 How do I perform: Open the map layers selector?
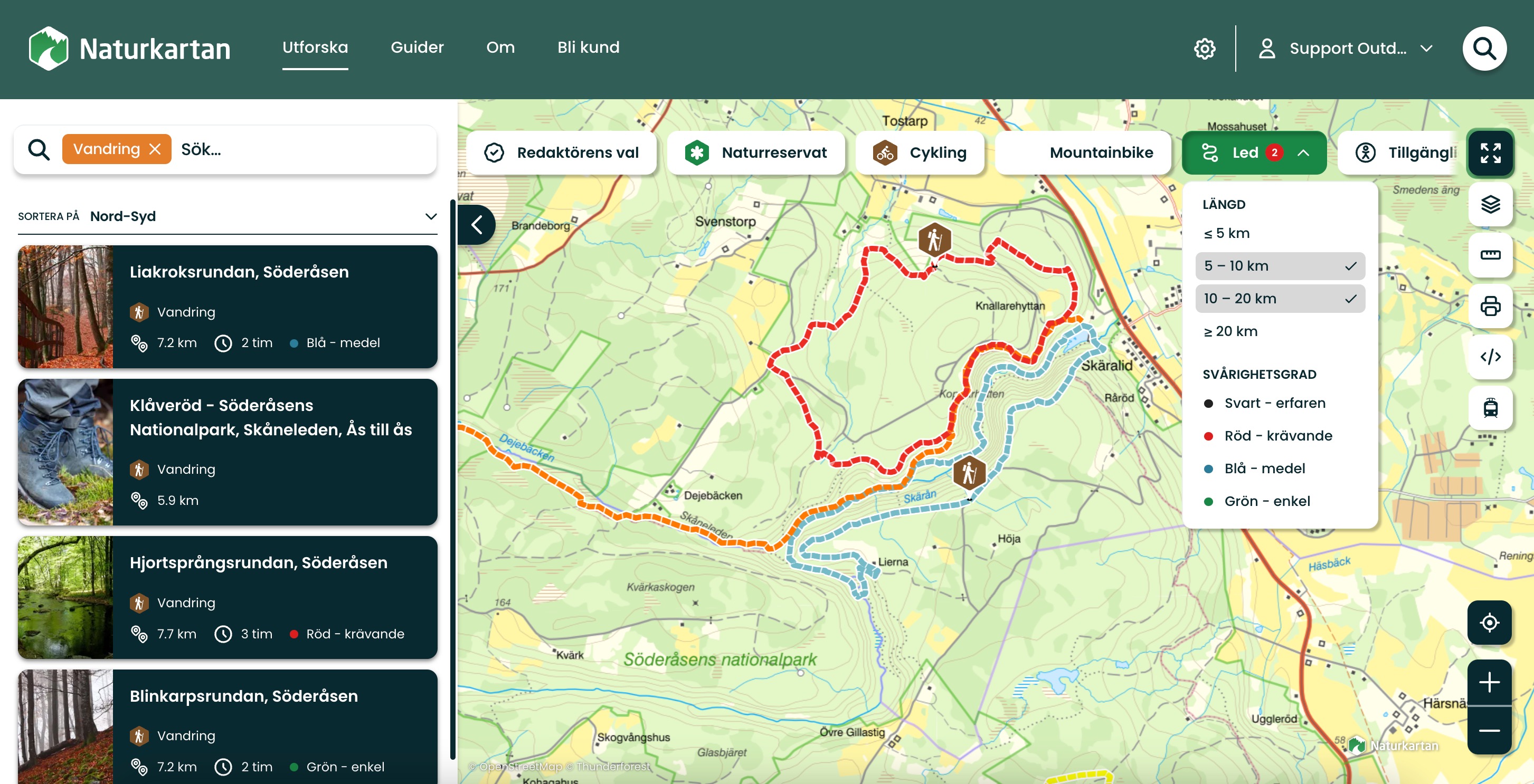pyautogui.click(x=1490, y=204)
